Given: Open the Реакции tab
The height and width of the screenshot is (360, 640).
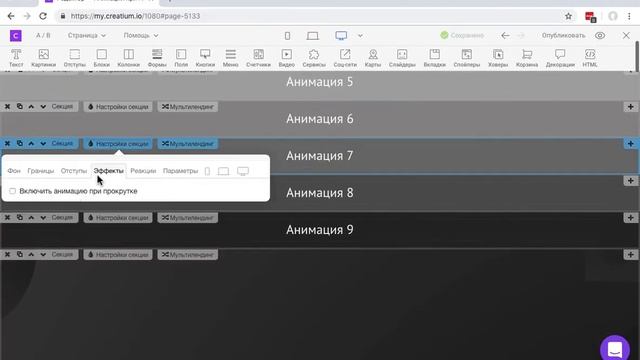Looking at the screenshot, I should [x=143, y=171].
